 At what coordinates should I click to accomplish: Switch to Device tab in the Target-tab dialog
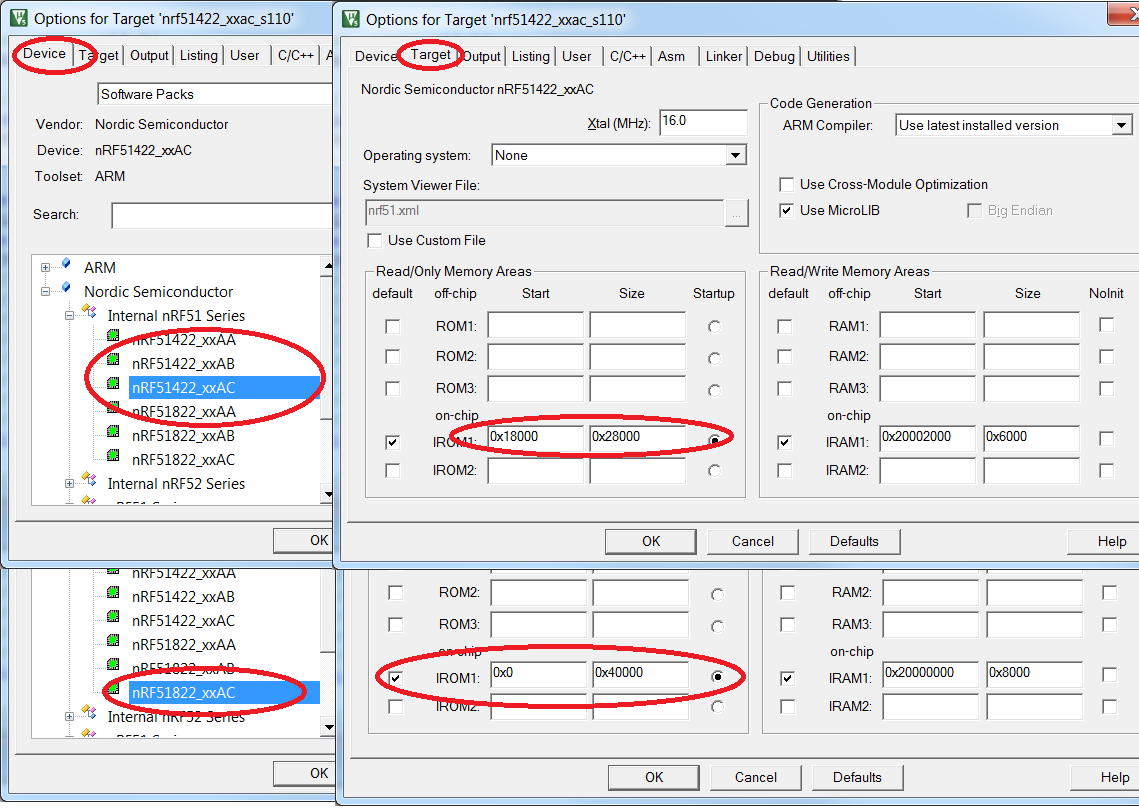click(376, 56)
